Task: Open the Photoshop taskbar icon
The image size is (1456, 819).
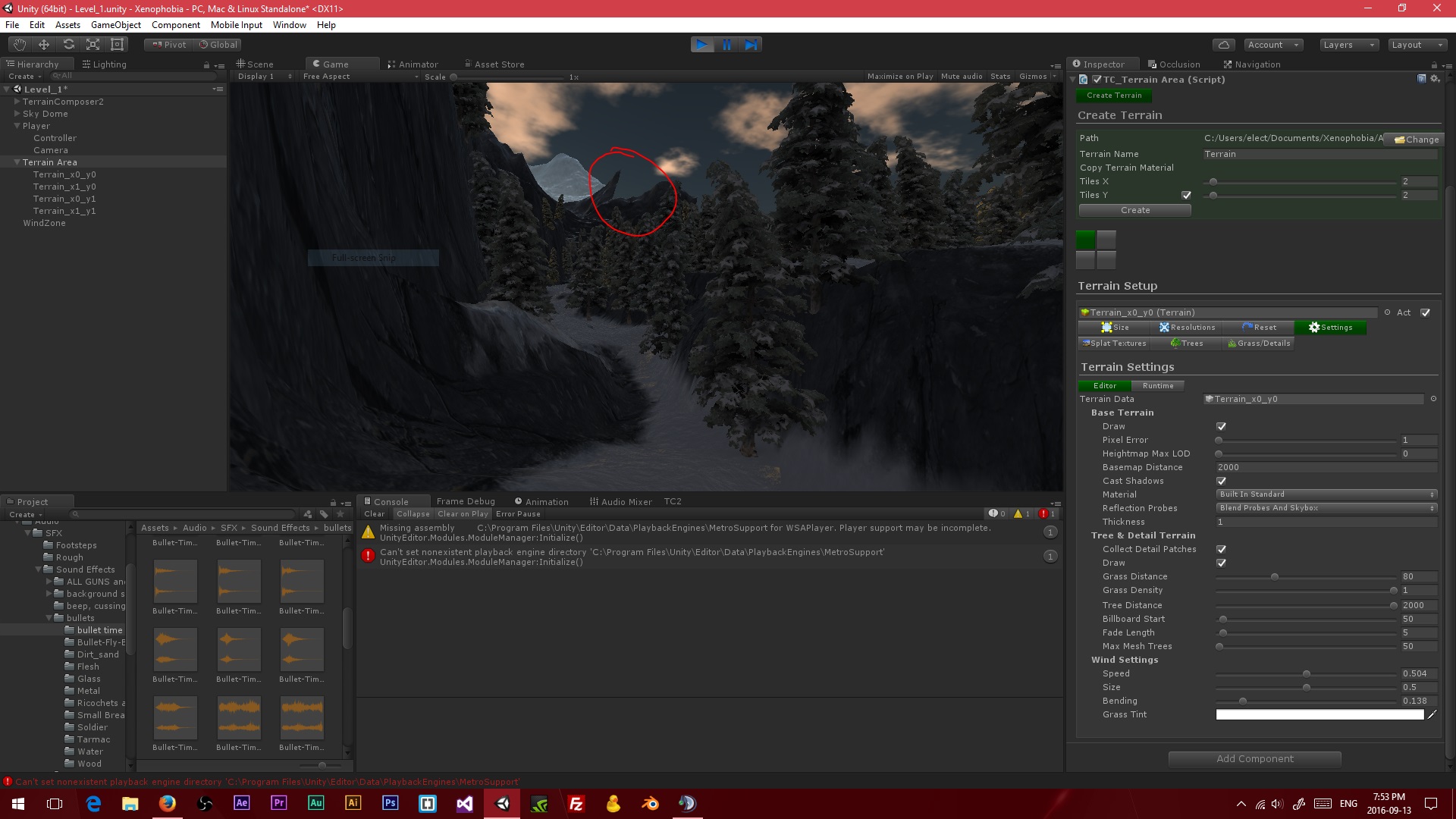Action: [x=391, y=803]
